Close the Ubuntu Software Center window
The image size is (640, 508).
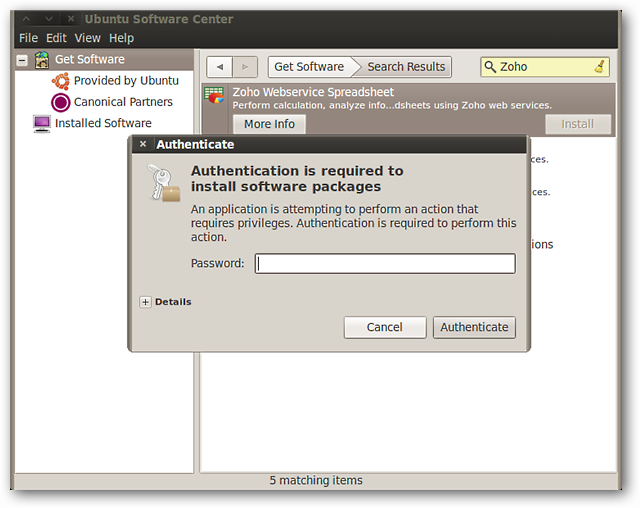coord(71,19)
